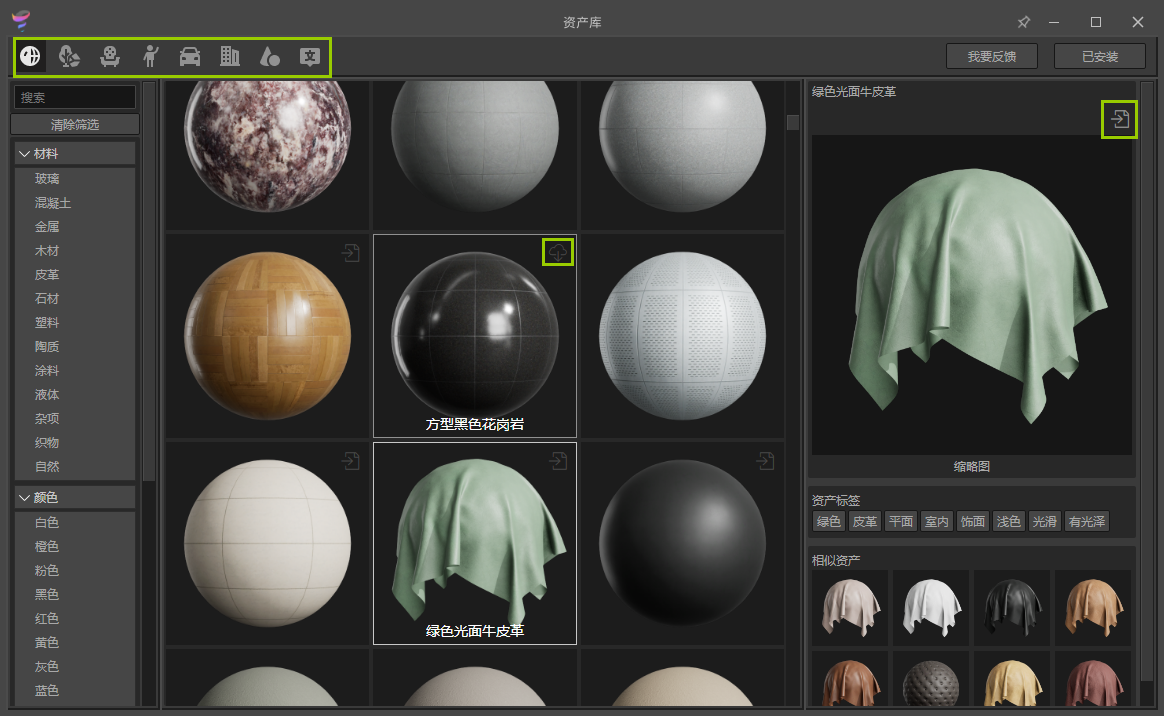This screenshot has width=1164, height=716.
Task: Click the 清除筛选 button
Action: point(74,125)
